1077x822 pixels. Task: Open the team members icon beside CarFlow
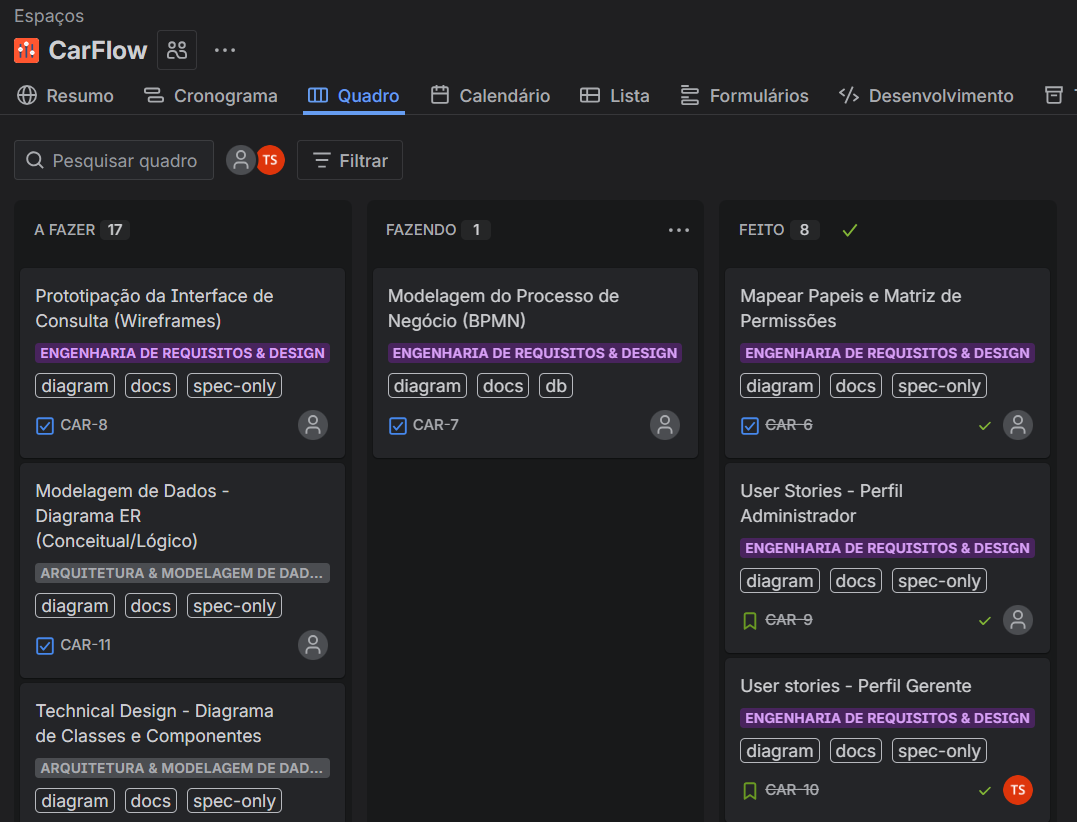[x=177, y=50]
